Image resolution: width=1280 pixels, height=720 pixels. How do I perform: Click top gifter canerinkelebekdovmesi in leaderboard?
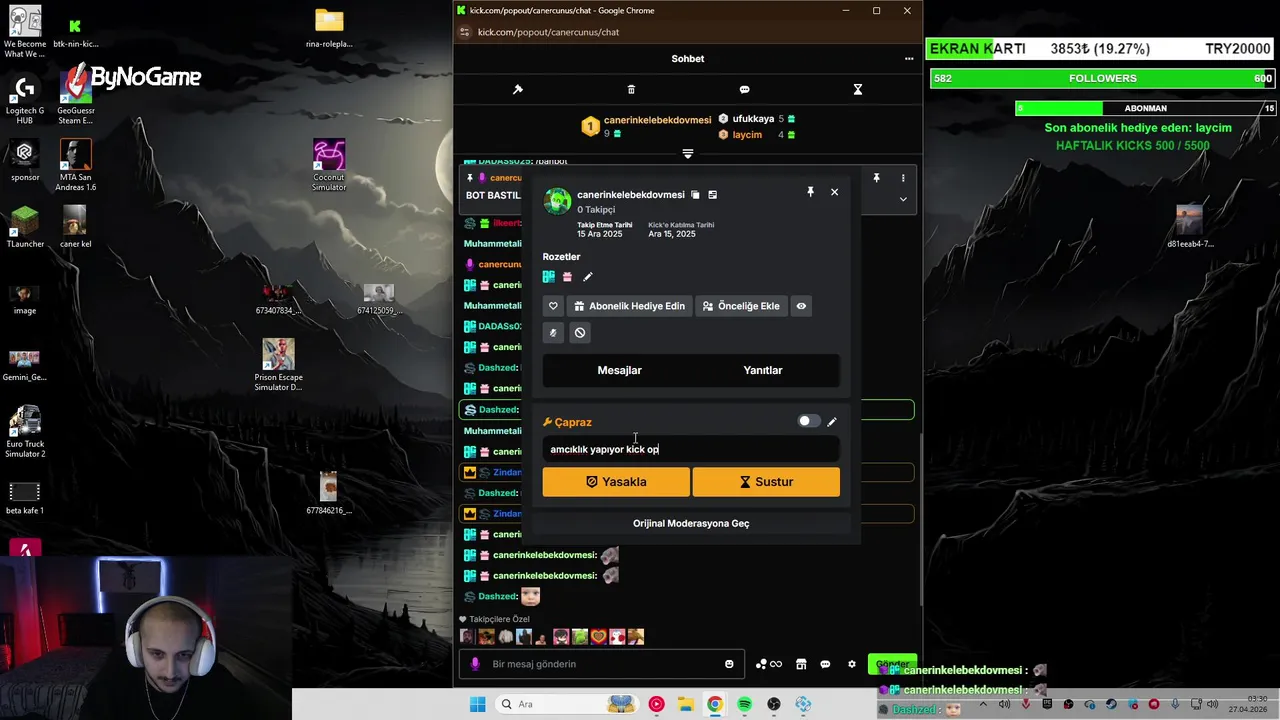point(657,120)
